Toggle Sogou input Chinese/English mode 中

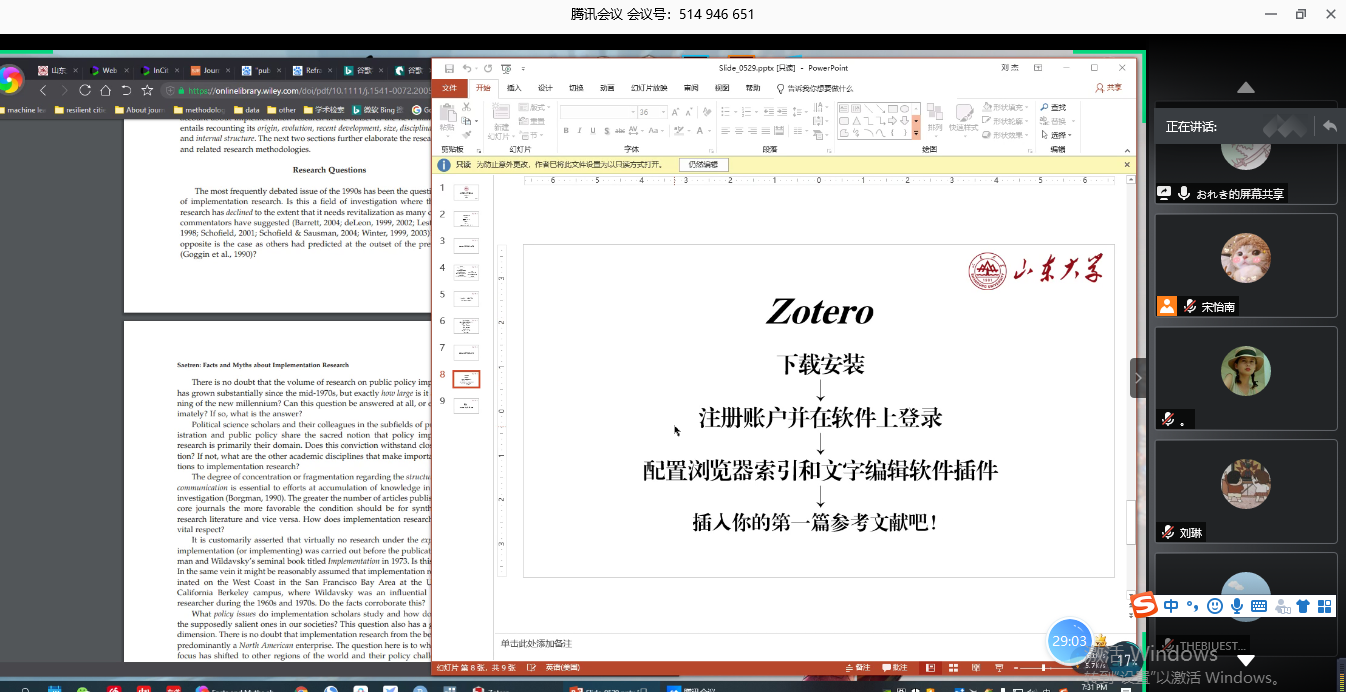click(x=1171, y=606)
